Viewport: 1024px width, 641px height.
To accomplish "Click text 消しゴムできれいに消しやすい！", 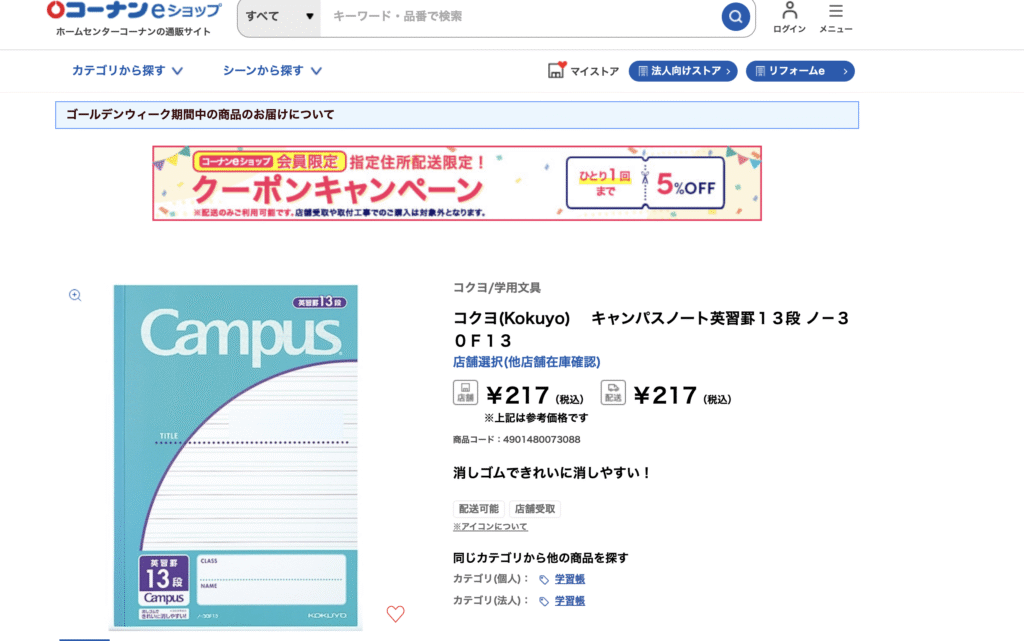I will (x=552, y=473).
